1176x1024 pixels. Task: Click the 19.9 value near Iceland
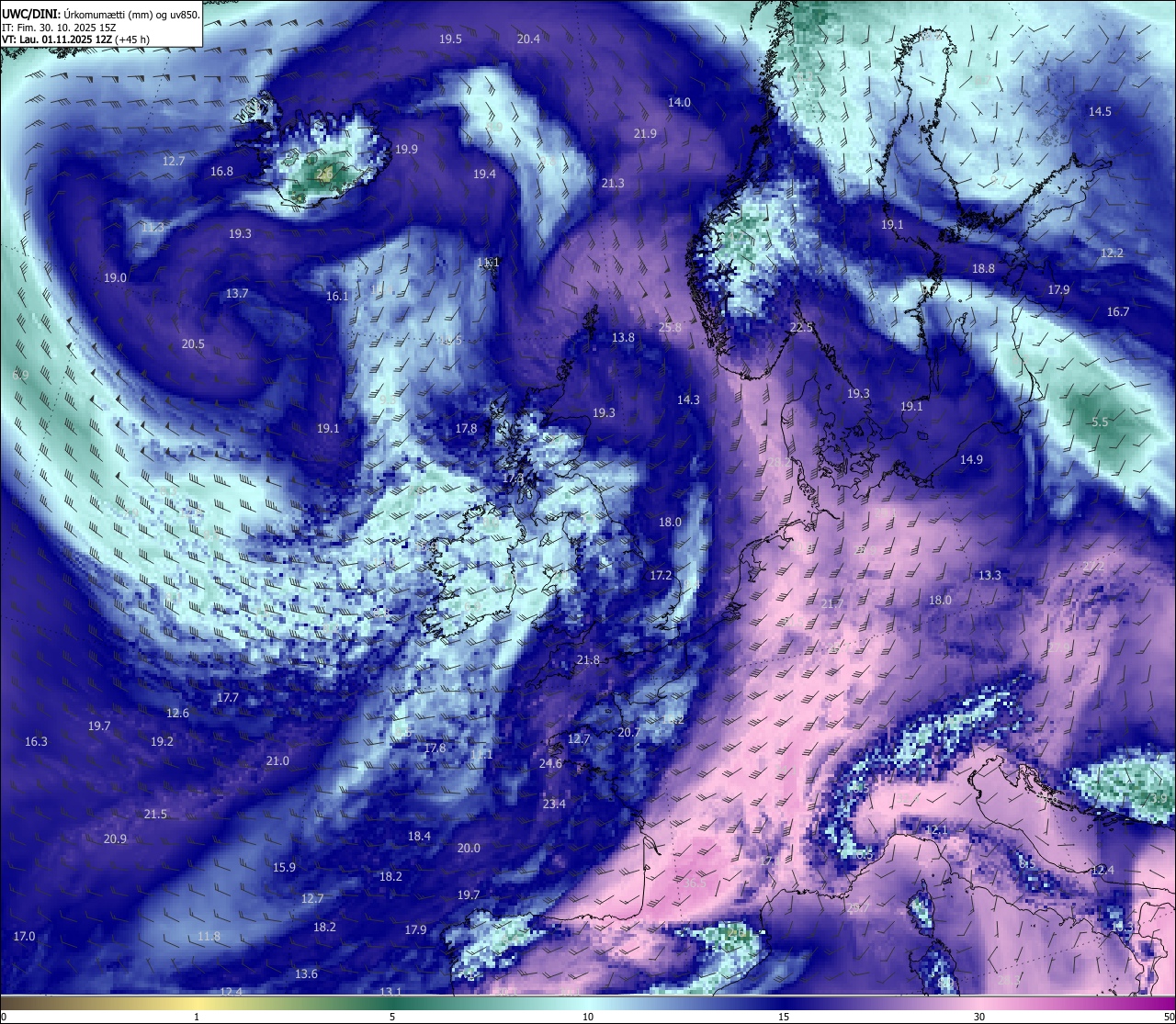(406, 150)
